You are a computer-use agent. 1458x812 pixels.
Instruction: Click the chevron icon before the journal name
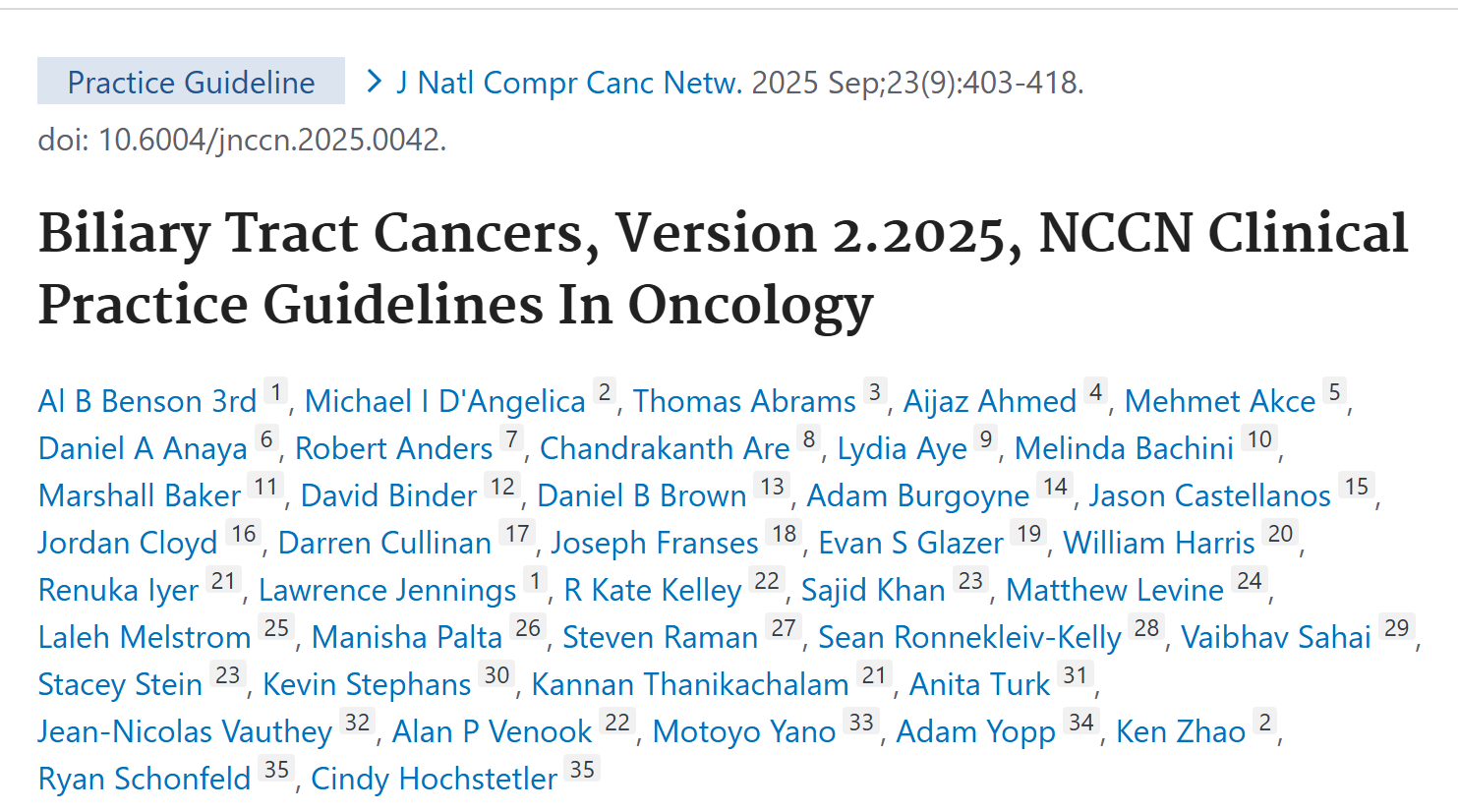374,82
